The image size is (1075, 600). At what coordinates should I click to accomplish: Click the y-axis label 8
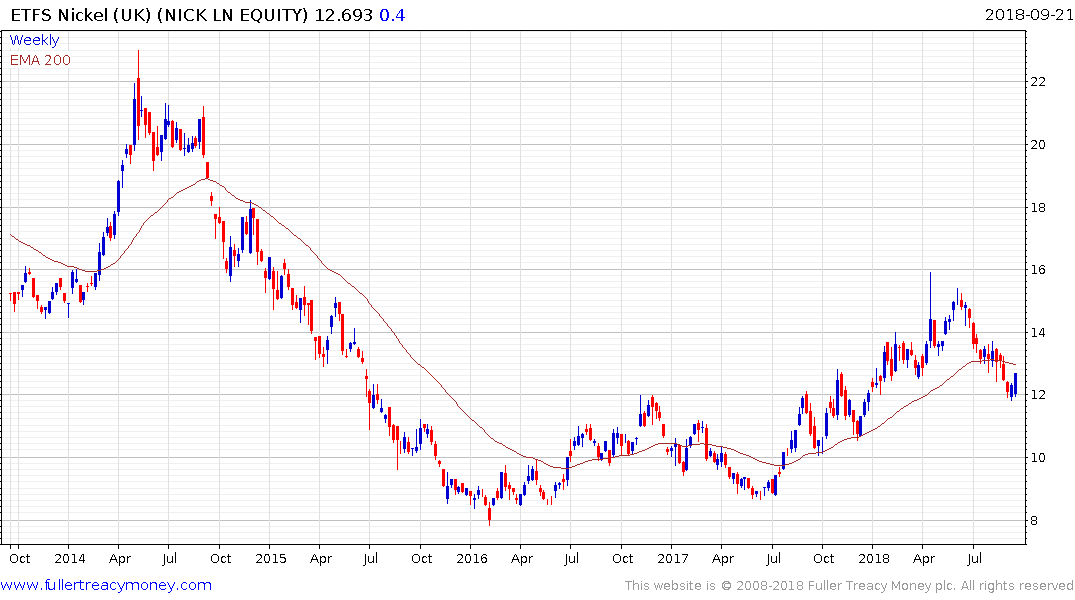tap(1034, 520)
